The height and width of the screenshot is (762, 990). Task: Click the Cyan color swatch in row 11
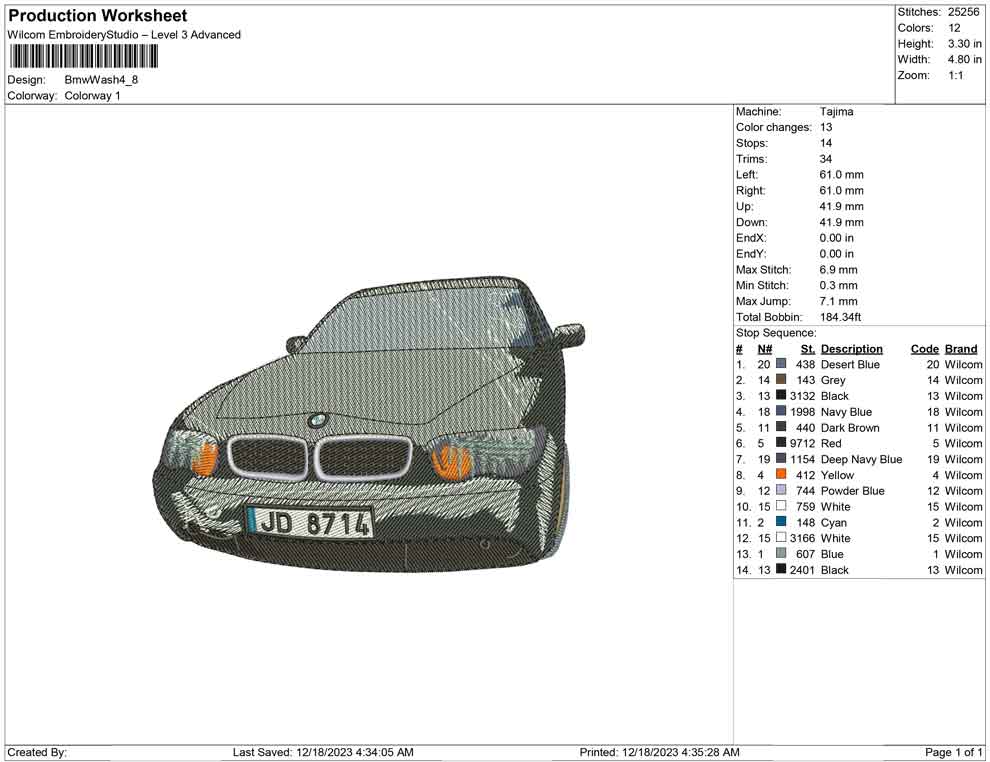[x=781, y=521]
